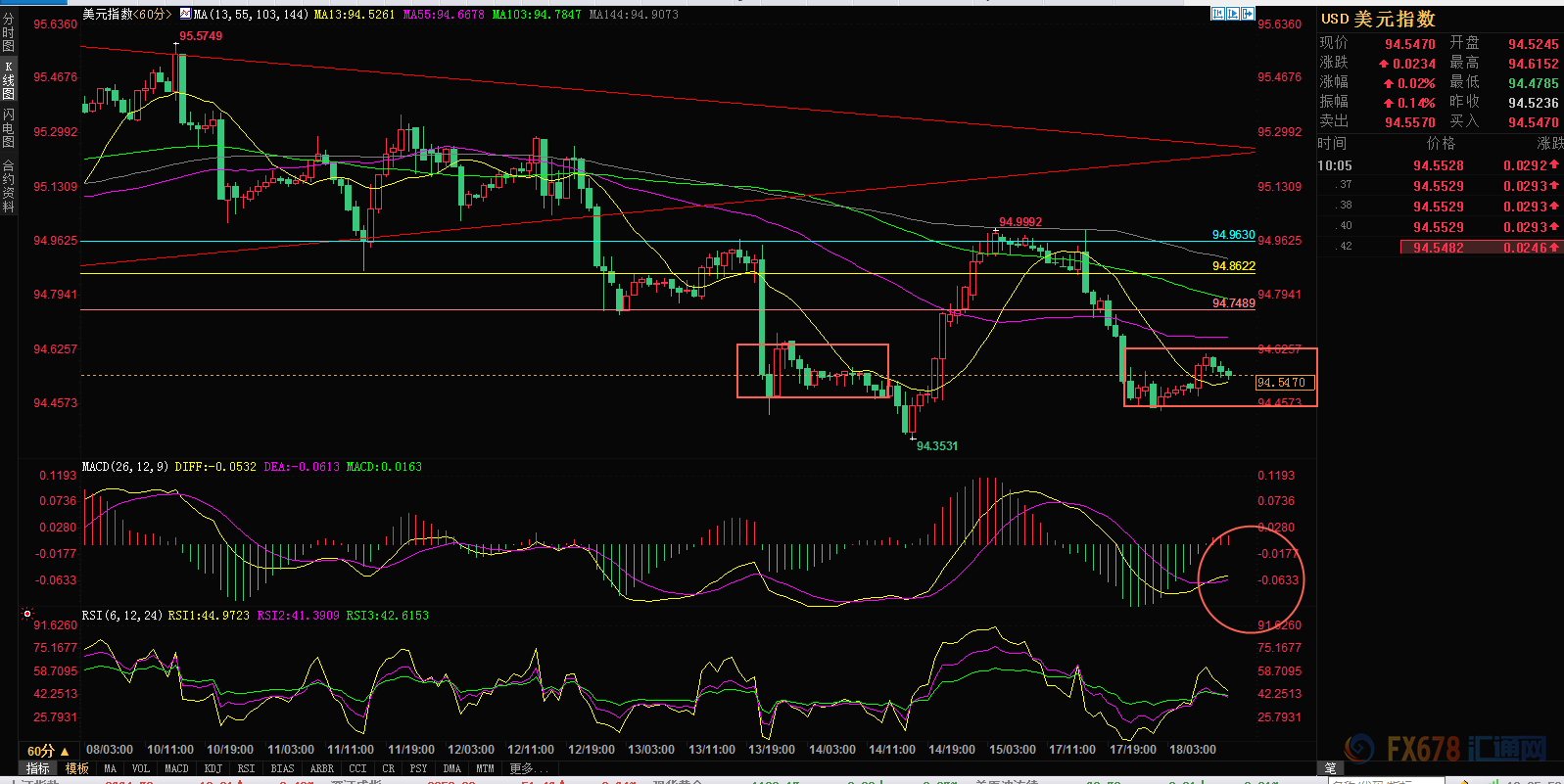Click the DIFF:-0.0532 value label
The height and width of the screenshot is (784, 1564).
216,467
